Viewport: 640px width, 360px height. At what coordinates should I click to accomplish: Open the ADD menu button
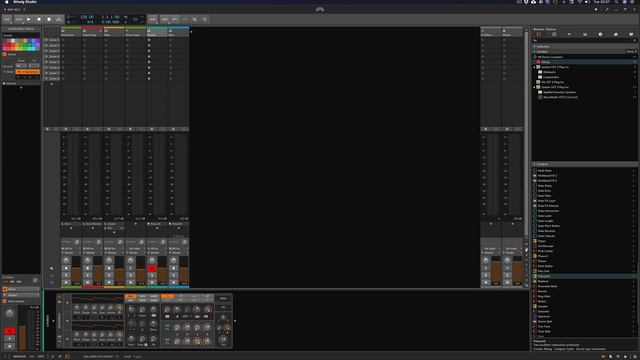click(x=153, y=19)
